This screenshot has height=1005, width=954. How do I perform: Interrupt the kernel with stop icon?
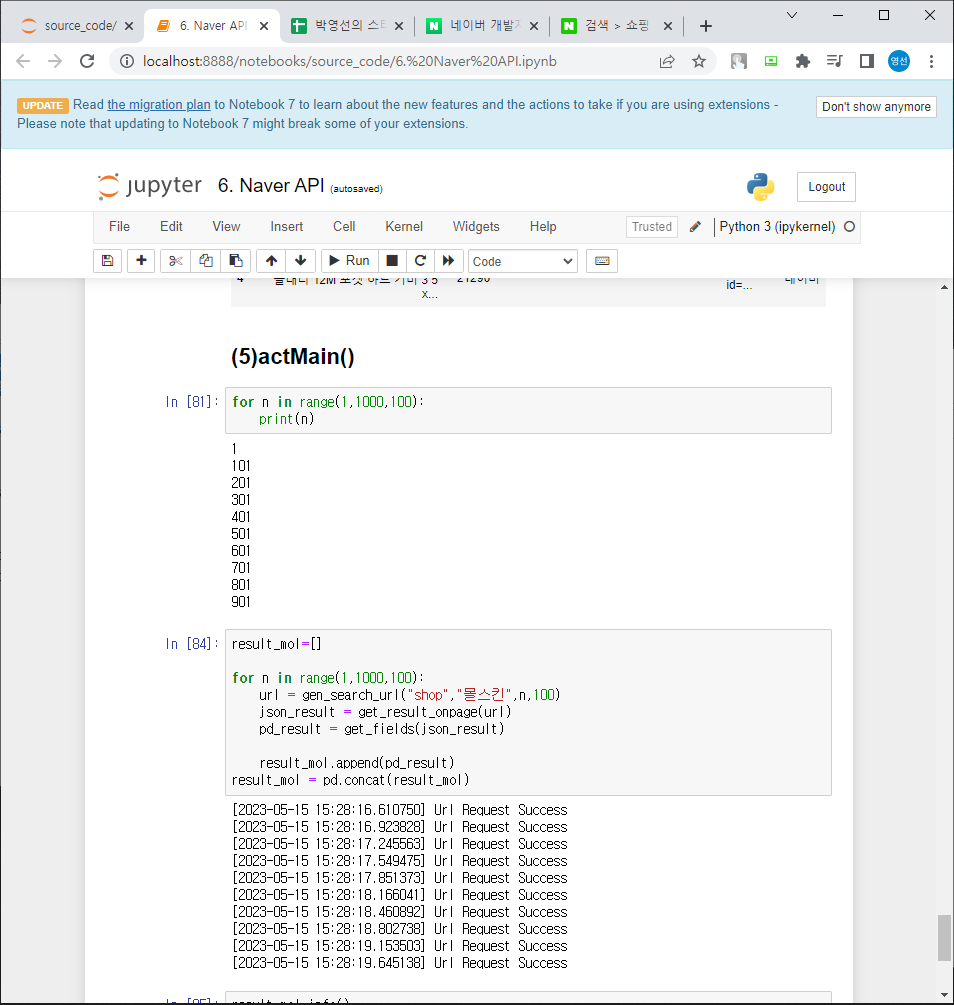(x=392, y=261)
